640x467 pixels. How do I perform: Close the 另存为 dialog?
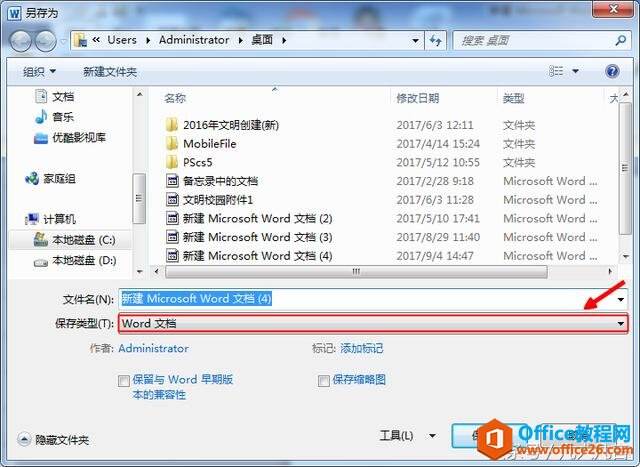[613, 9]
